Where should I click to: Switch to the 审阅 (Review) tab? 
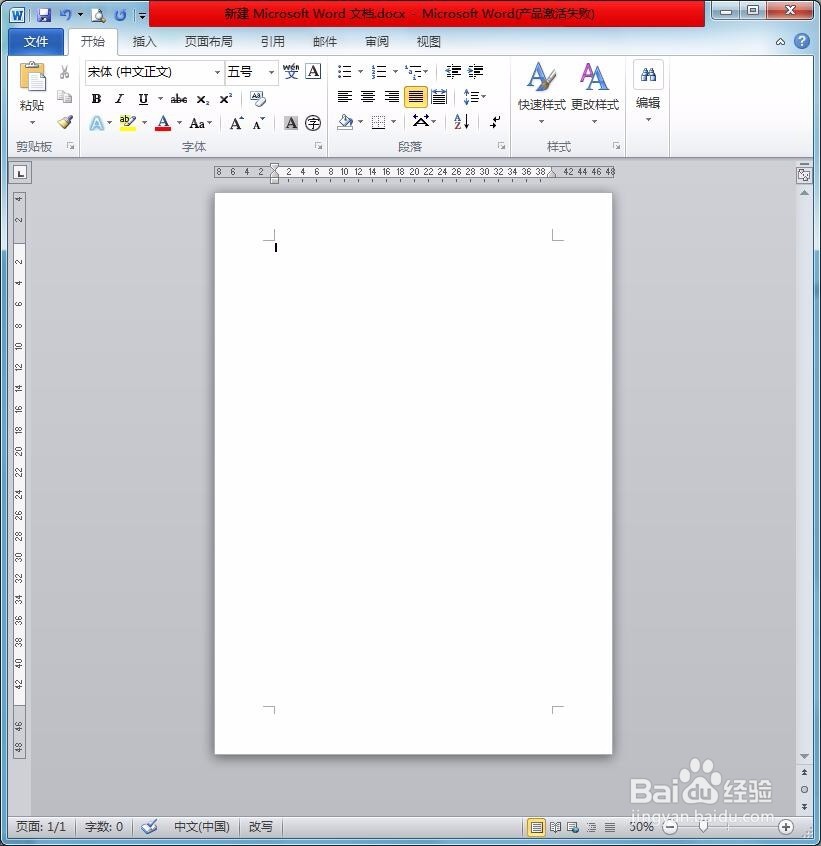(377, 42)
